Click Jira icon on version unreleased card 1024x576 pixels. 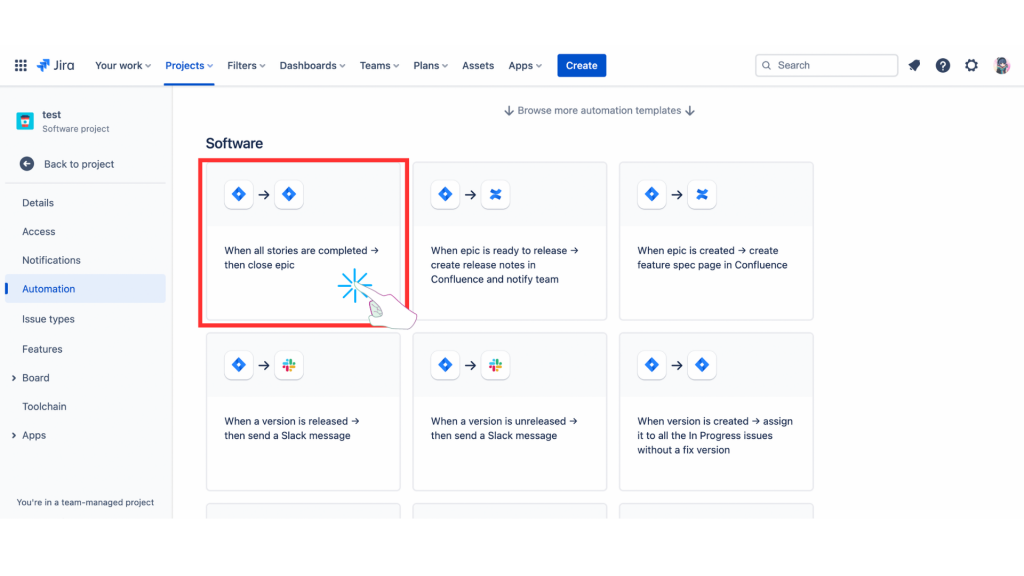coord(445,365)
